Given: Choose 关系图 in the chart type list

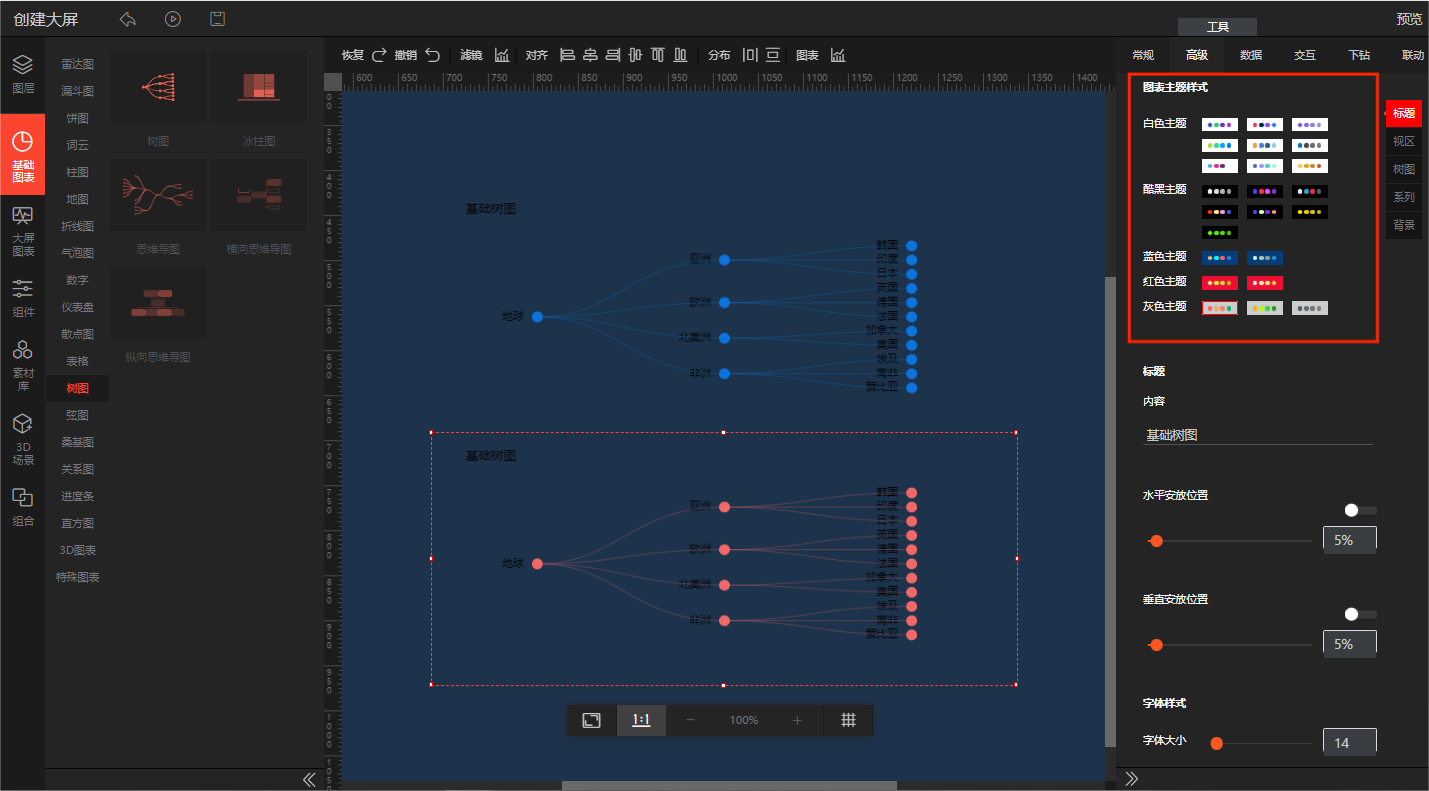Looking at the screenshot, I should [77, 469].
